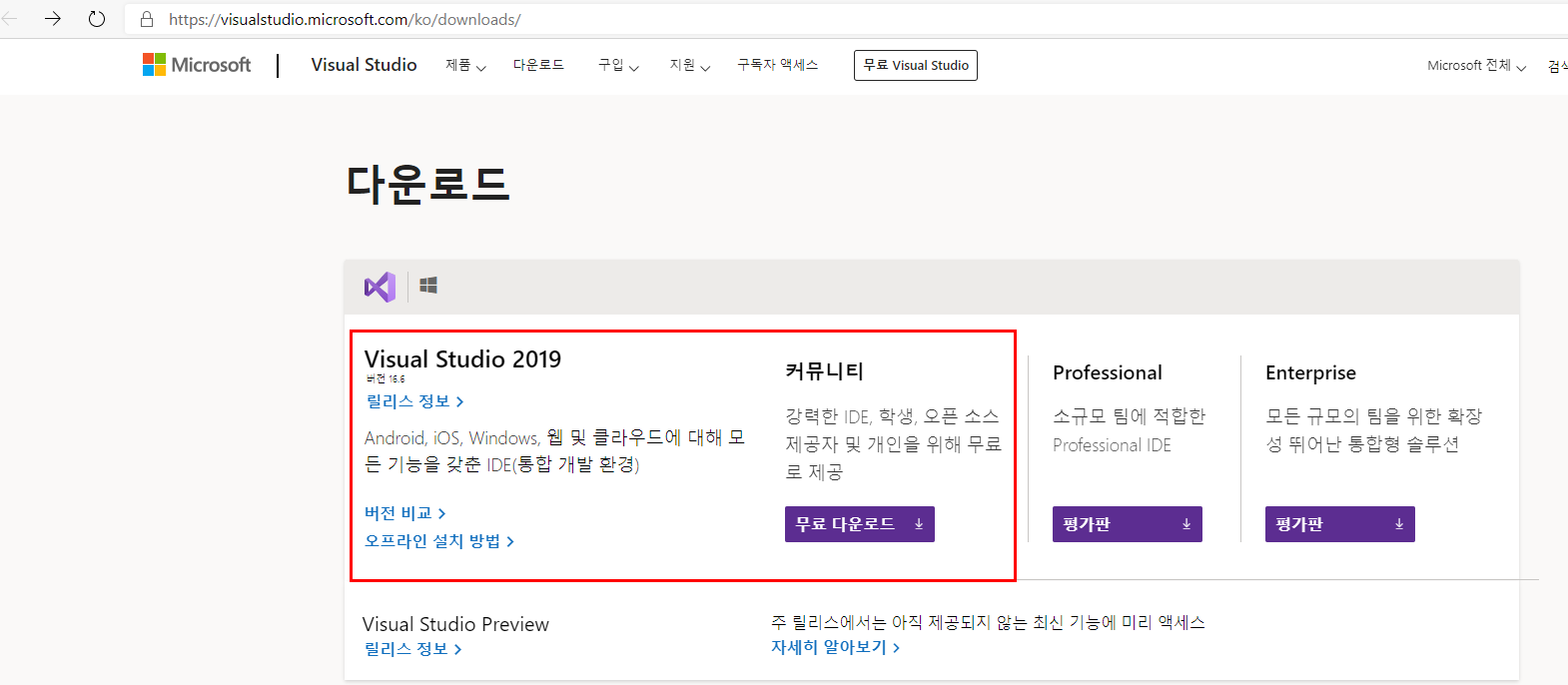The width and height of the screenshot is (1568, 685).
Task: Click the padlock site security icon
Action: click(x=147, y=19)
